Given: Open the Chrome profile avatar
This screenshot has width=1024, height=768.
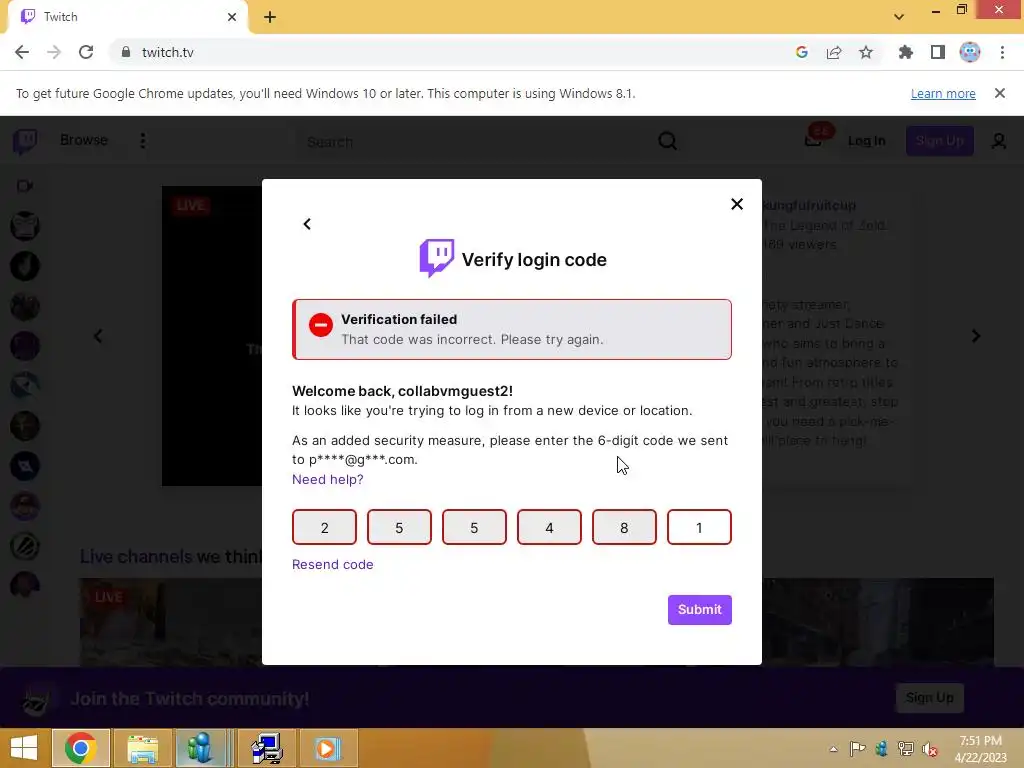Looking at the screenshot, I should coord(970,52).
